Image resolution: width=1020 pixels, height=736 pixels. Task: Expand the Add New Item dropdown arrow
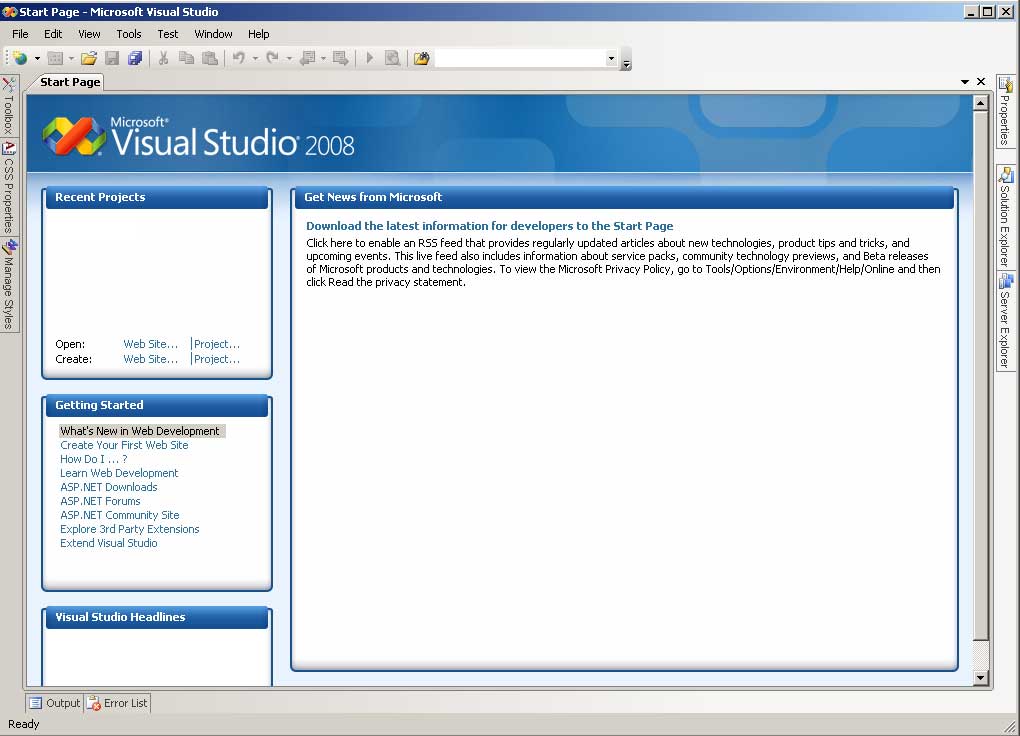pos(71,59)
